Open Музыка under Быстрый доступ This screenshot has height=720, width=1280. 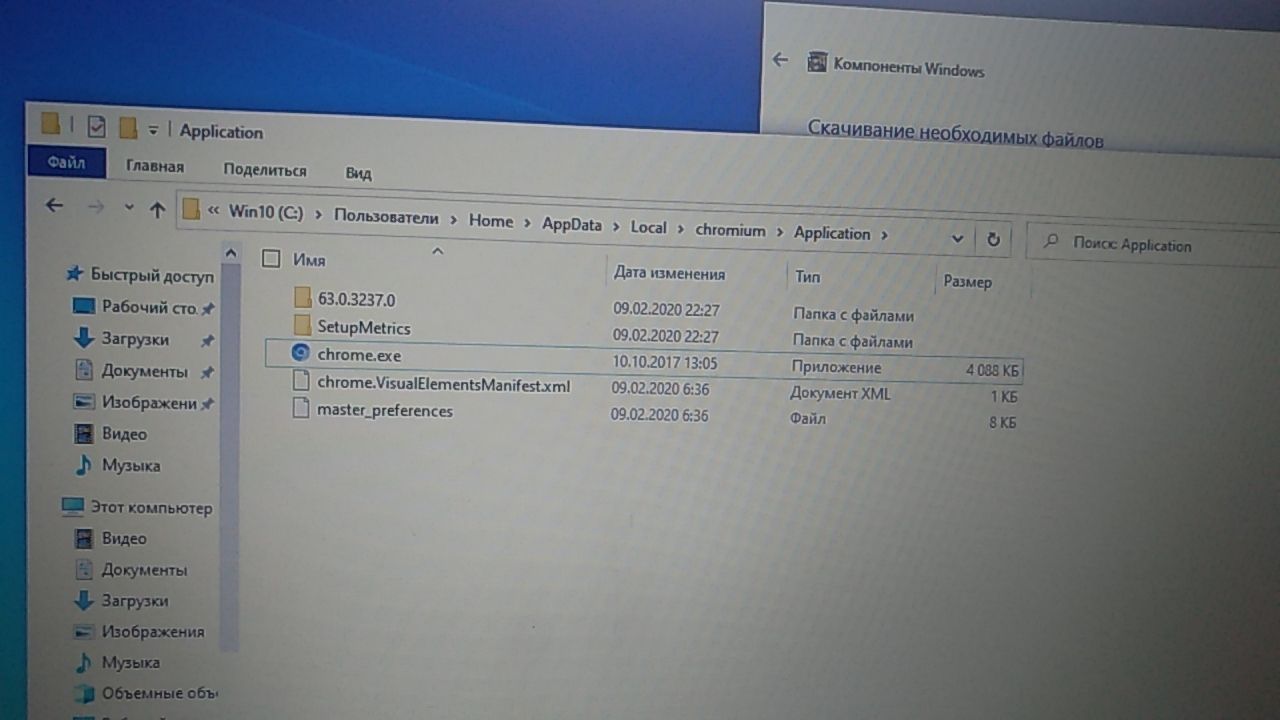click(x=130, y=465)
